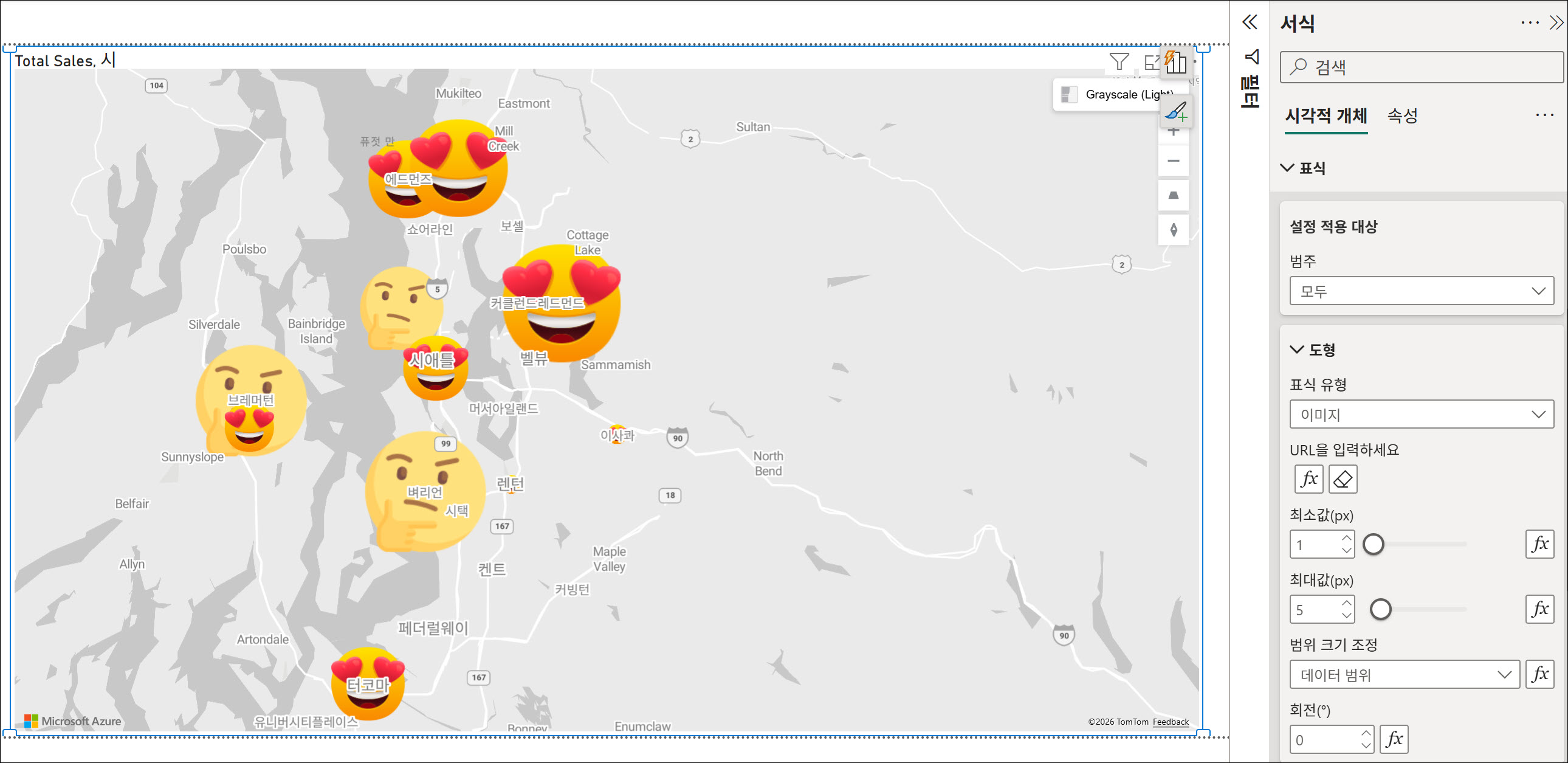This screenshot has width=1568, height=763.
Task: Click the map pitch control icon
Action: (1173, 196)
